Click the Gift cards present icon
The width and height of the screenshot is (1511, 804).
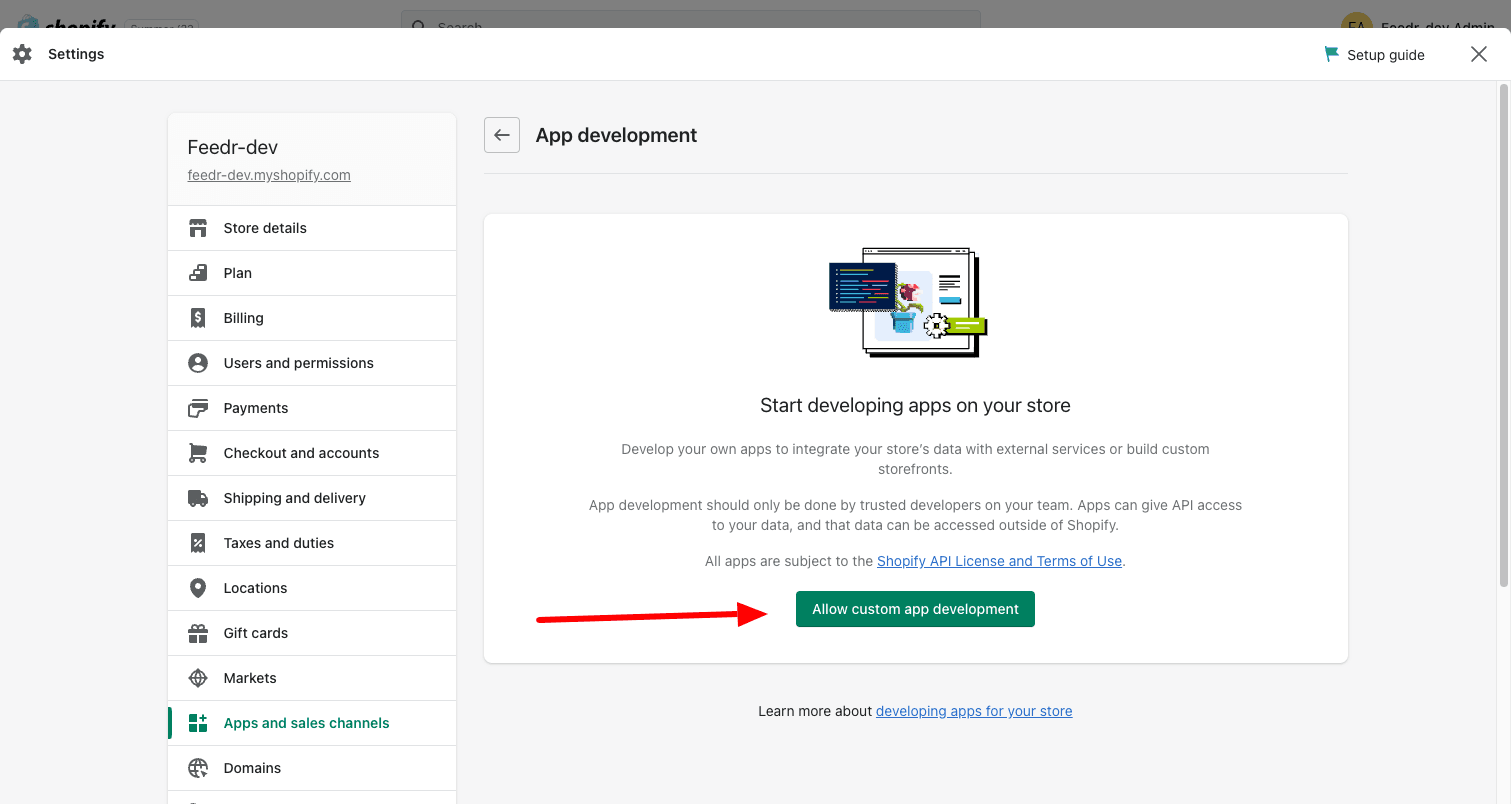(198, 633)
